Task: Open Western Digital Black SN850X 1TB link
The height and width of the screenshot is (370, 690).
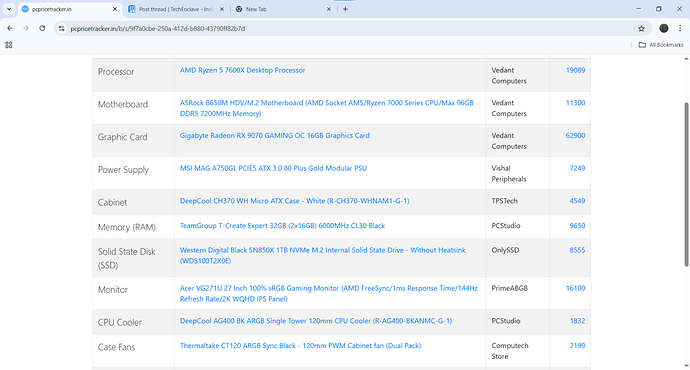Action: [x=323, y=255]
